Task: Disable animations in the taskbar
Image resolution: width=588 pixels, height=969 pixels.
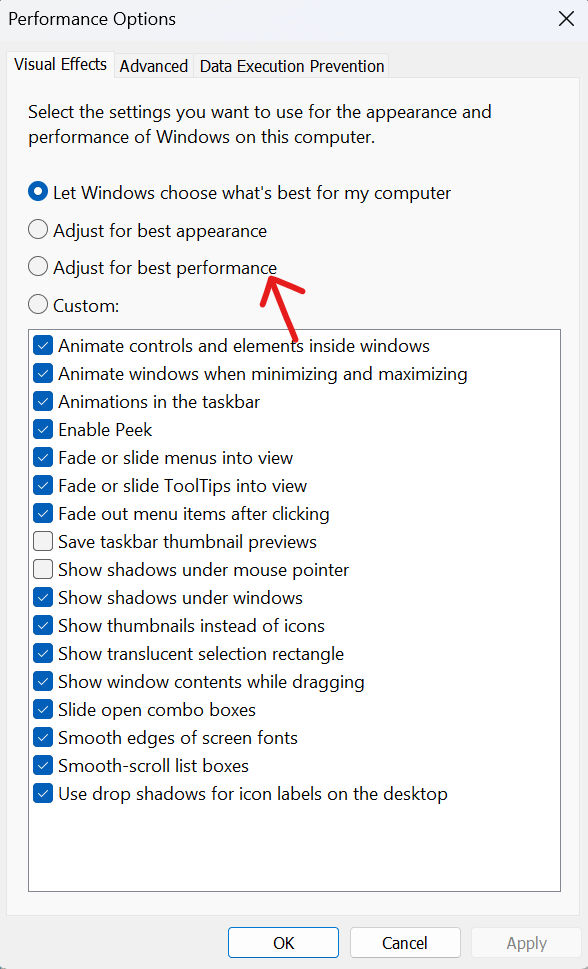Action: [43, 401]
